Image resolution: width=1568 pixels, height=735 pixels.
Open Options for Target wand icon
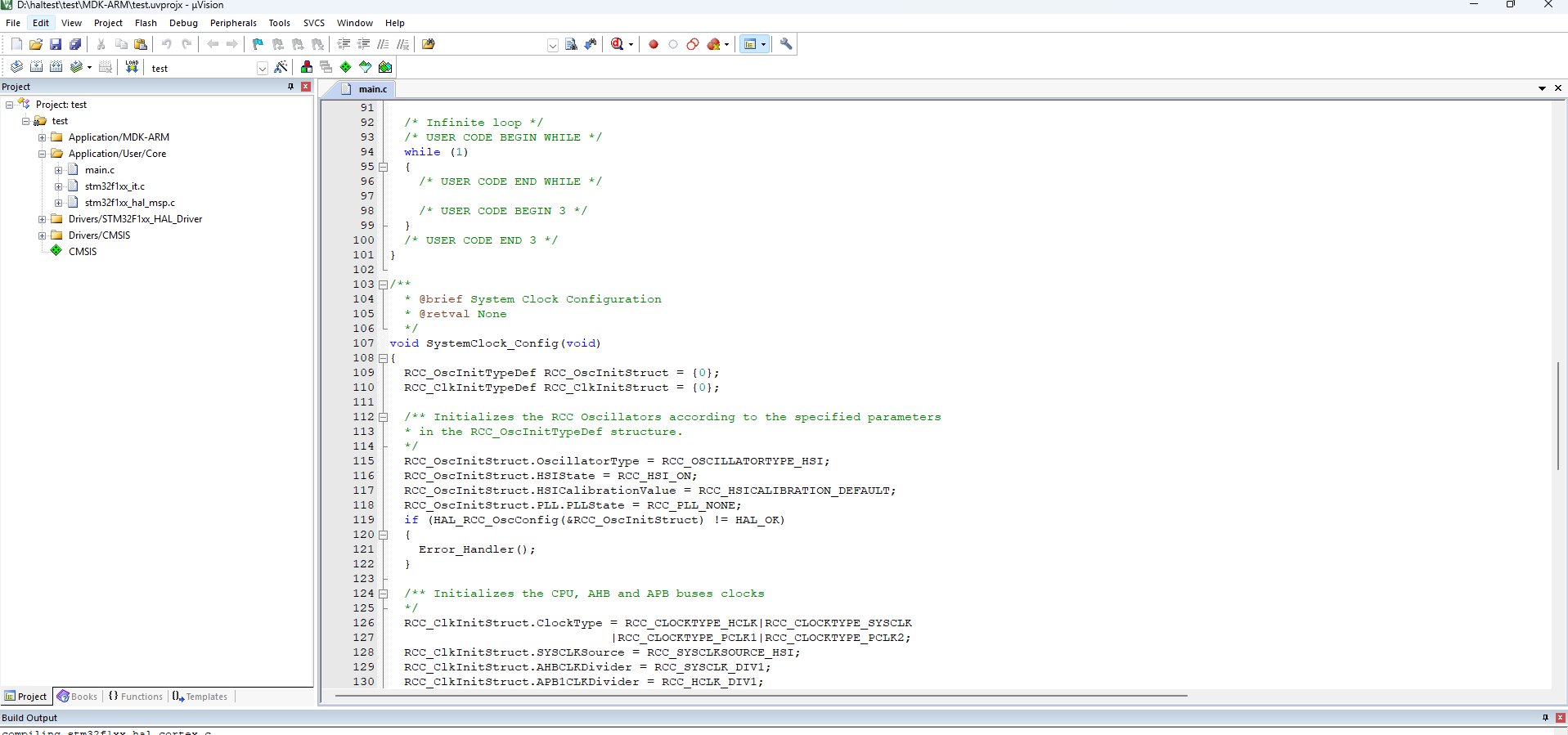pos(281,67)
